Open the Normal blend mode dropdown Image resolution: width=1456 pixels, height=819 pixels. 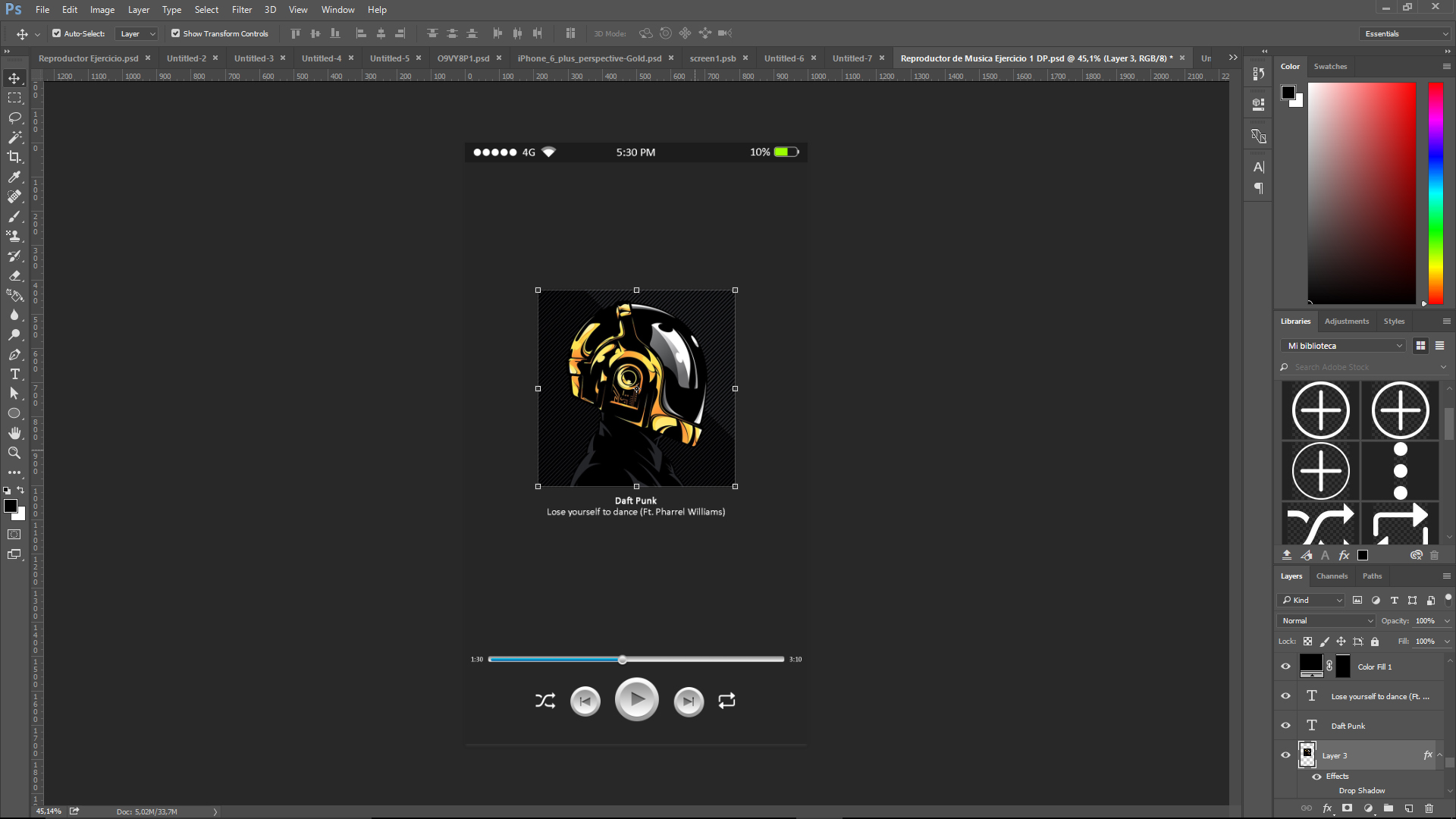[x=1327, y=620]
